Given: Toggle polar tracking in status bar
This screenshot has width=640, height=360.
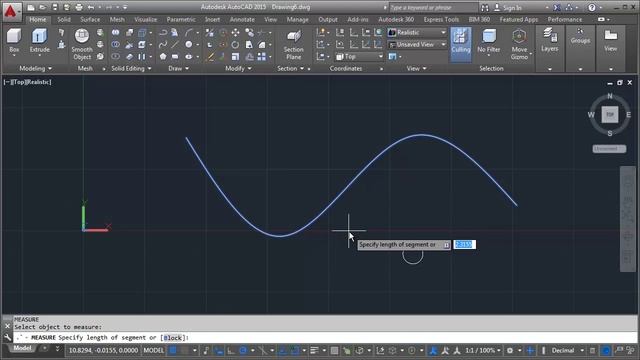Looking at the screenshot, I should pyautogui.click(x=243, y=350).
